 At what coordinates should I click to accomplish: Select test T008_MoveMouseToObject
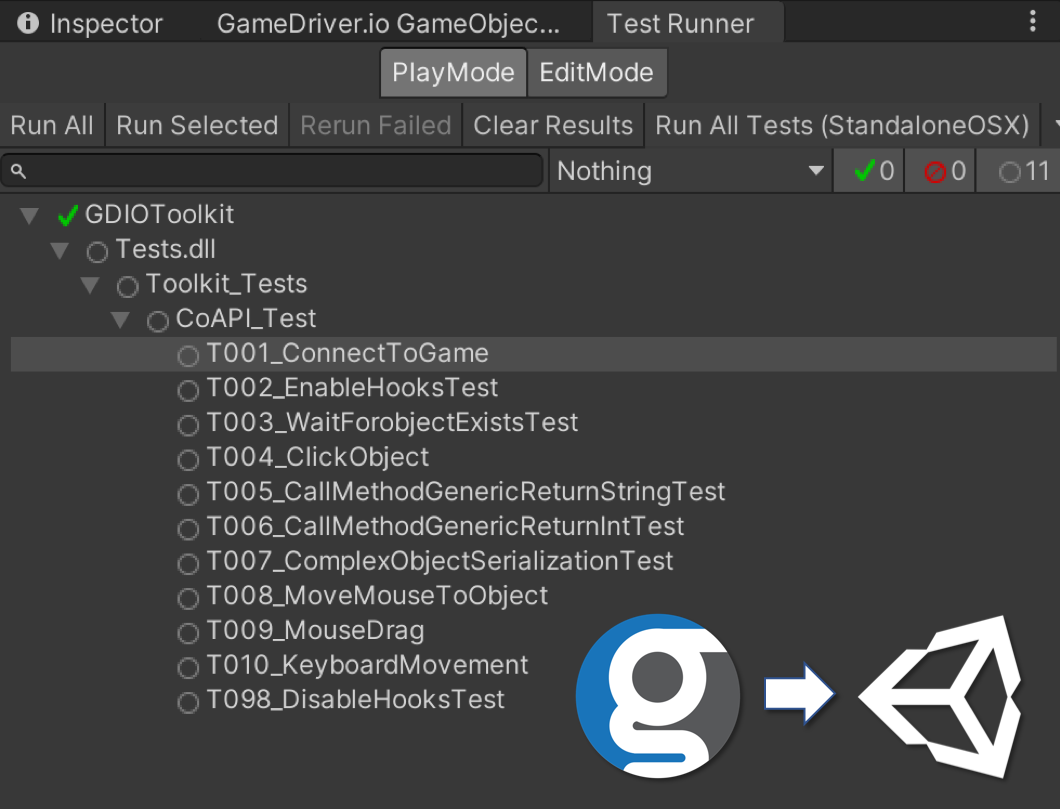(534, 596)
